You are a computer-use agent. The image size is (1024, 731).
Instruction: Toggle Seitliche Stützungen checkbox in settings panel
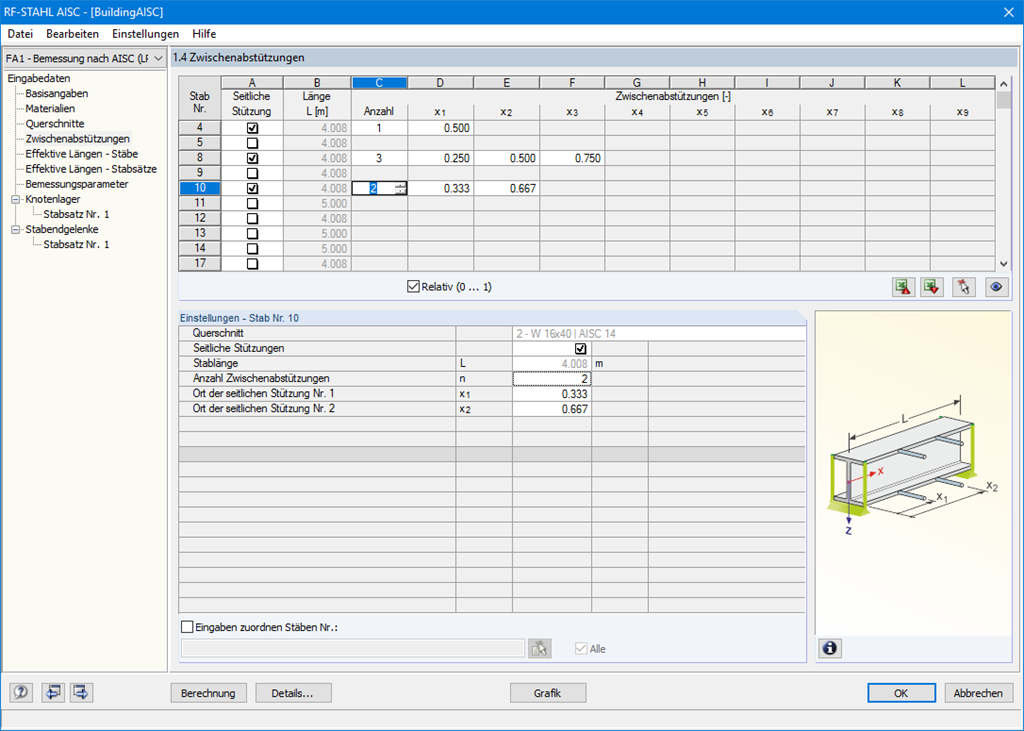(580, 348)
